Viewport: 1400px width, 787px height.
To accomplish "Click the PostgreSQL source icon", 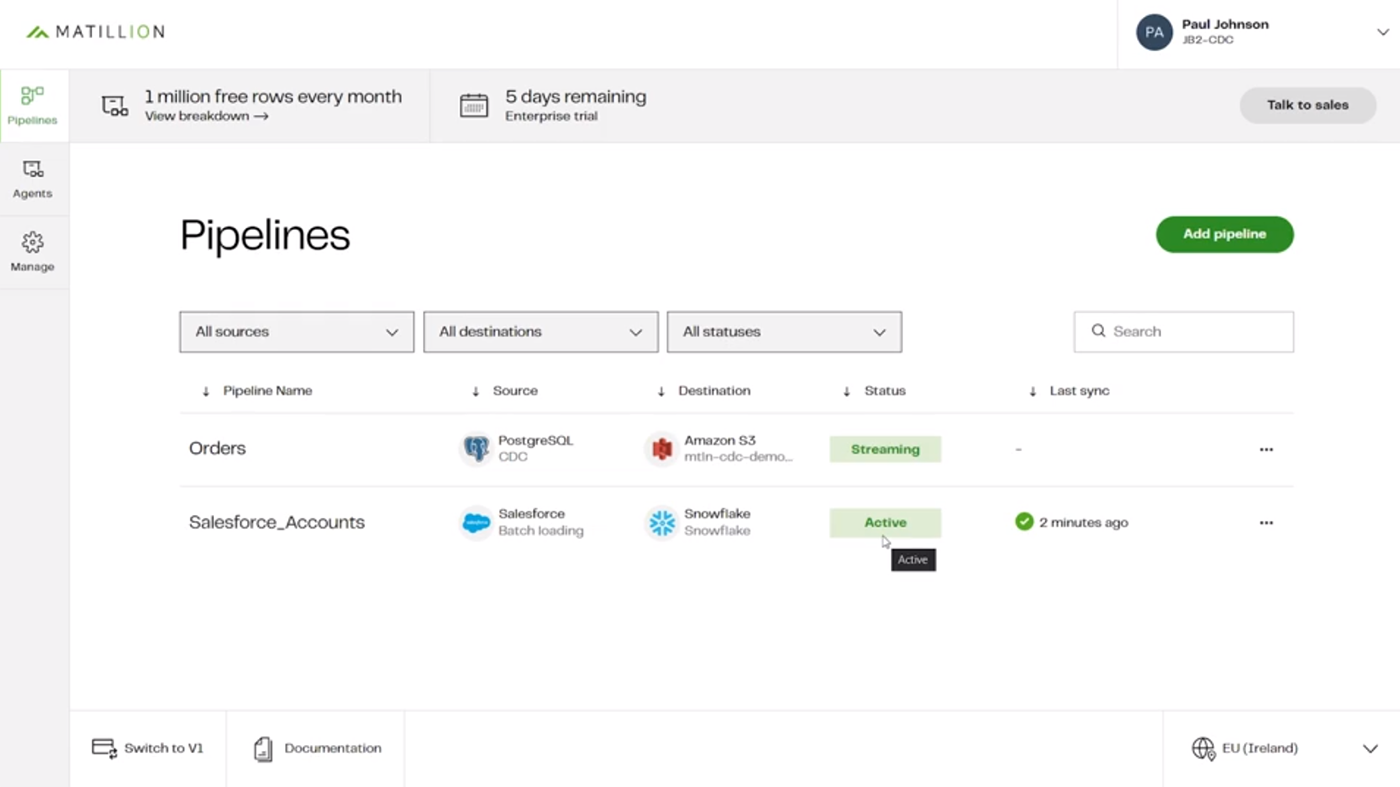I will coord(476,449).
